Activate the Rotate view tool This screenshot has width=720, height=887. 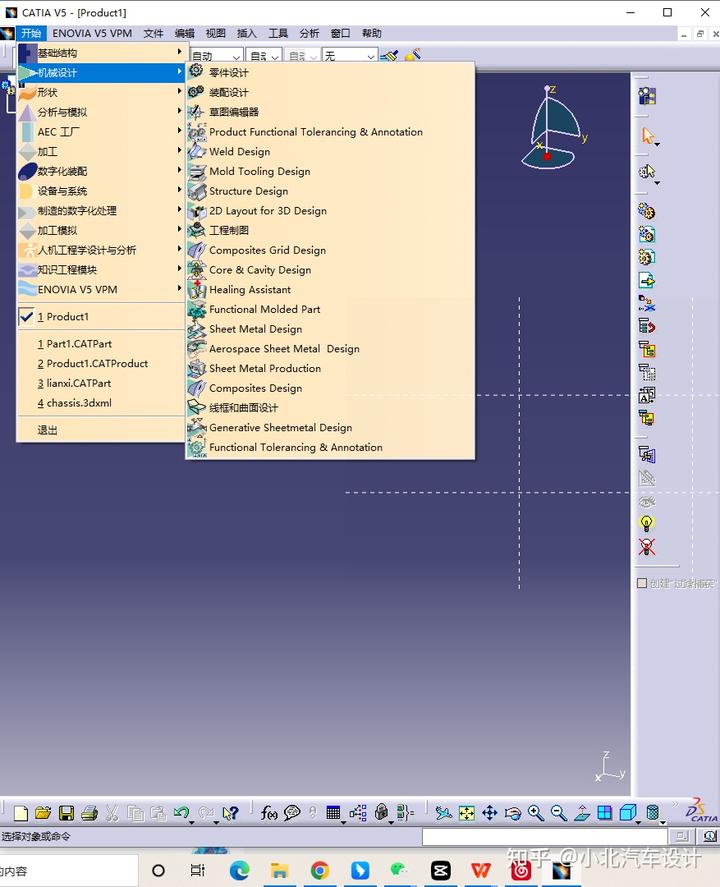512,813
